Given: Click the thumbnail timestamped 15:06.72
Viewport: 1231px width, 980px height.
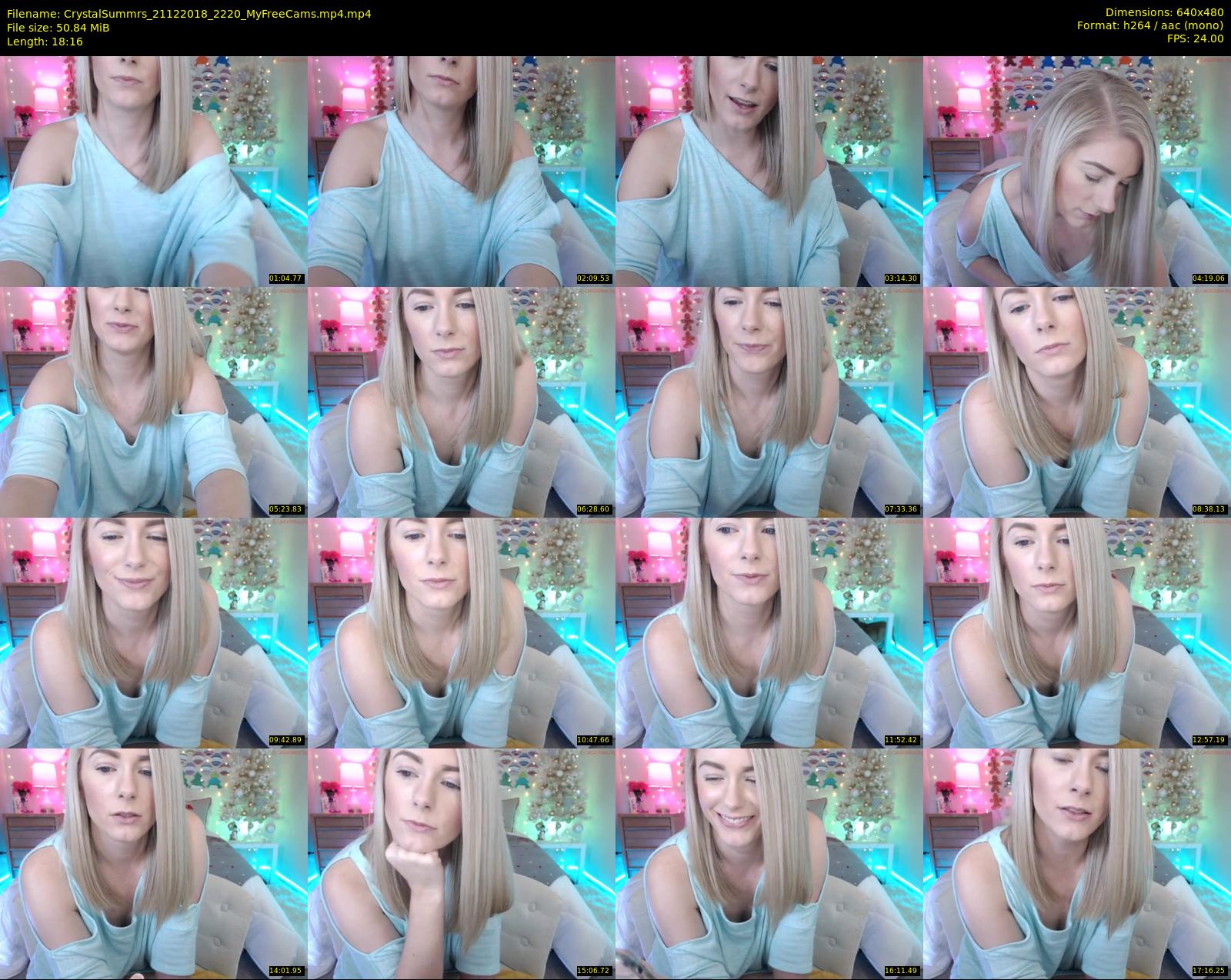Looking at the screenshot, I should [x=461, y=863].
